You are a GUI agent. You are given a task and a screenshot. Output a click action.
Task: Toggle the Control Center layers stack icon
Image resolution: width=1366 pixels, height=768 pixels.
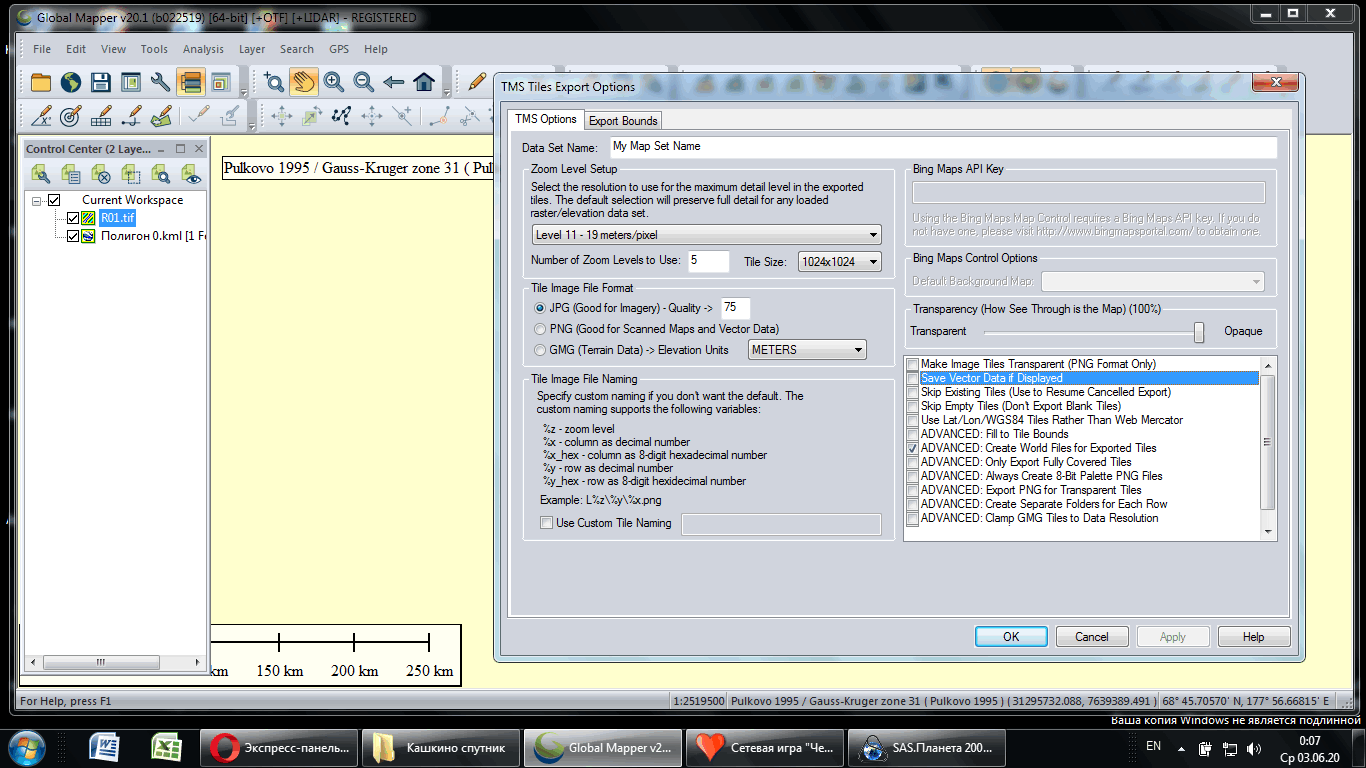(x=191, y=82)
